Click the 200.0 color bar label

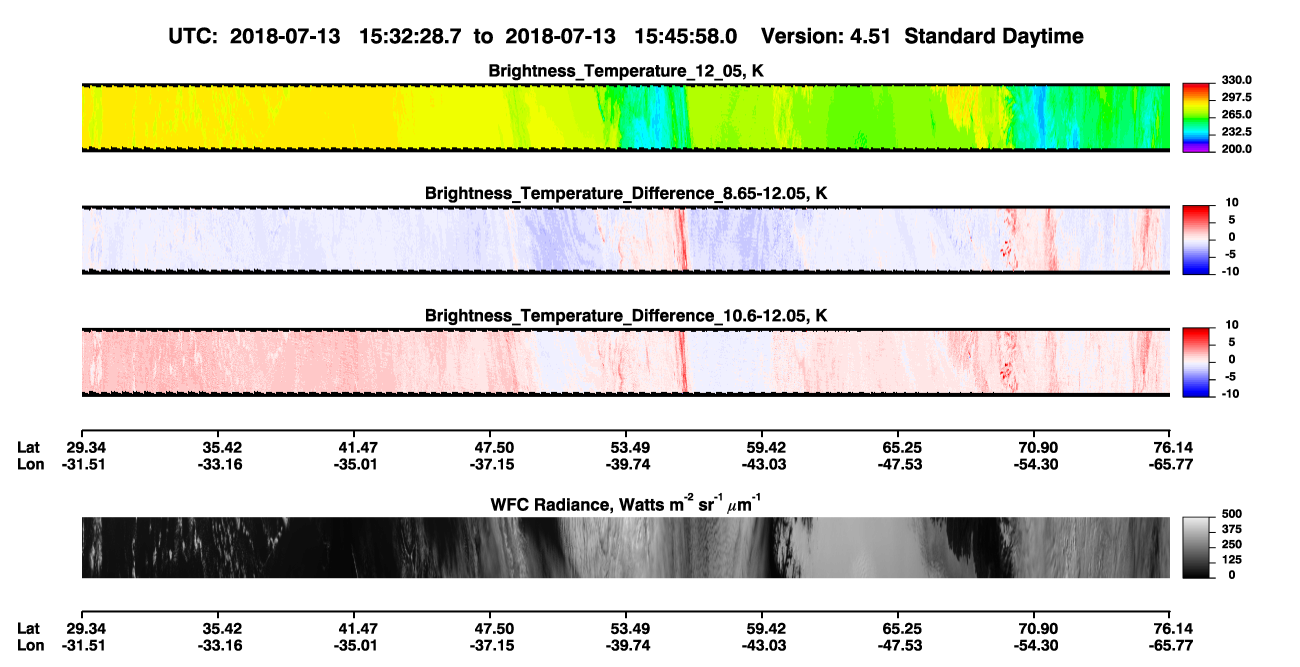1237,149
